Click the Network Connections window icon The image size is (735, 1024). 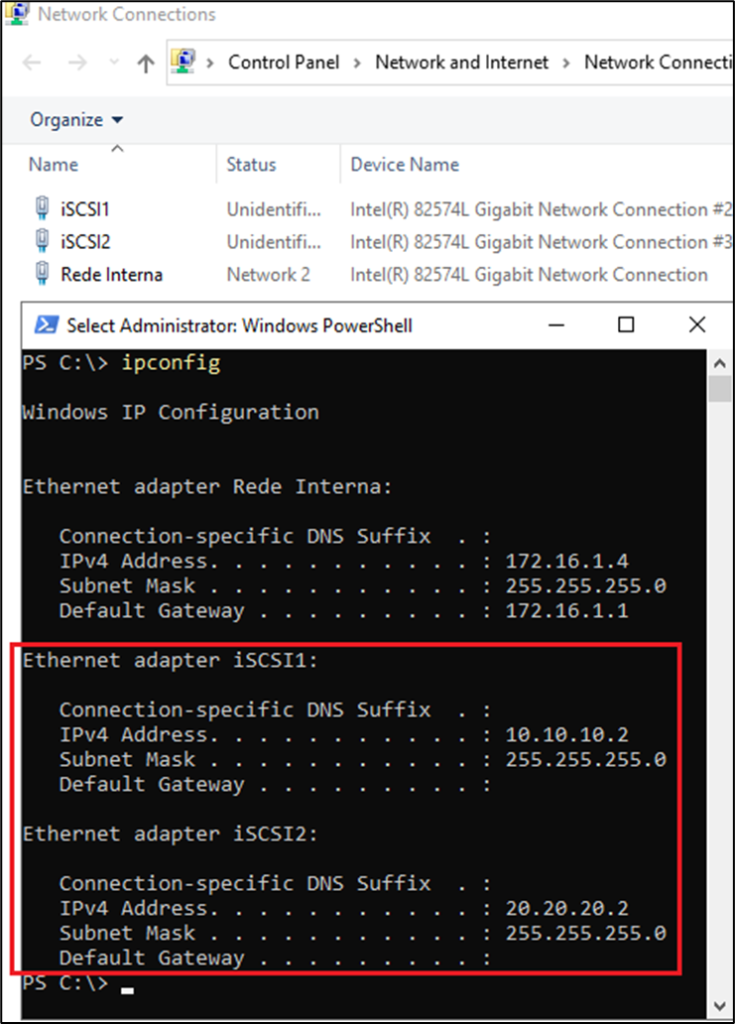tap(19, 15)
